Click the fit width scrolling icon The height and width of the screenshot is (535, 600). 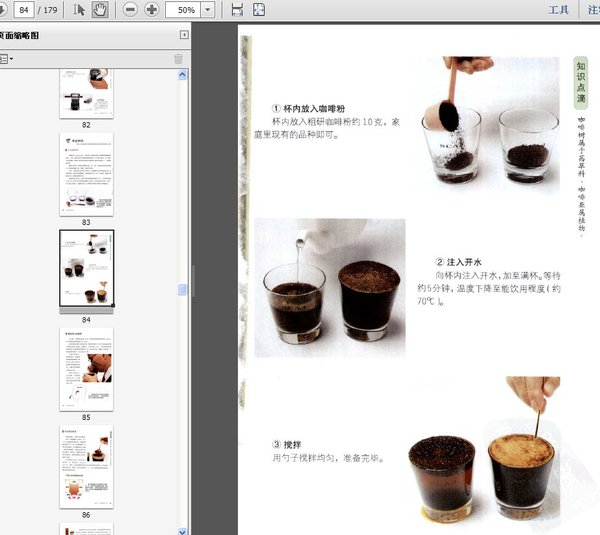[237, 10]
